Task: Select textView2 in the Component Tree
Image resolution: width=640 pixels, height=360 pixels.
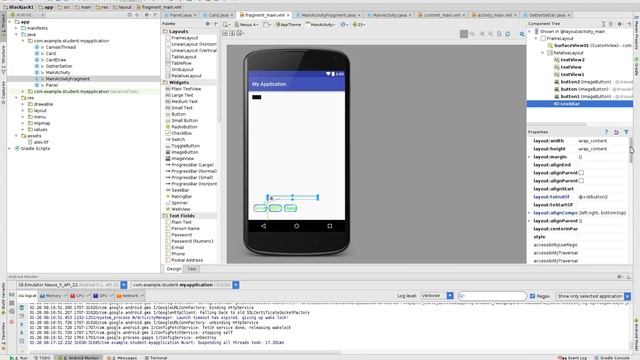Action: (572, 60)
